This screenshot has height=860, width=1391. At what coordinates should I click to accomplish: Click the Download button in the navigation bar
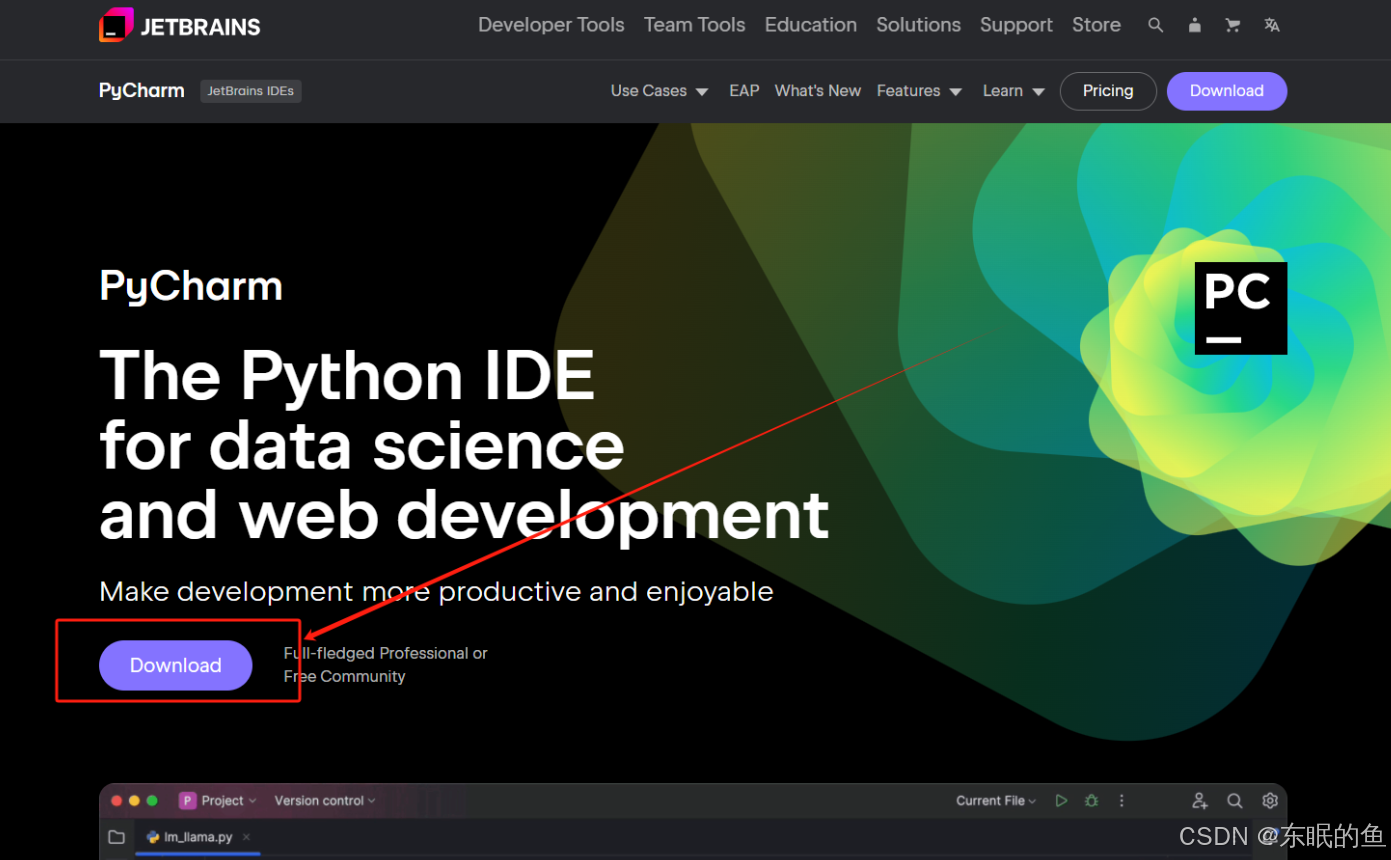pos(1227,91)
